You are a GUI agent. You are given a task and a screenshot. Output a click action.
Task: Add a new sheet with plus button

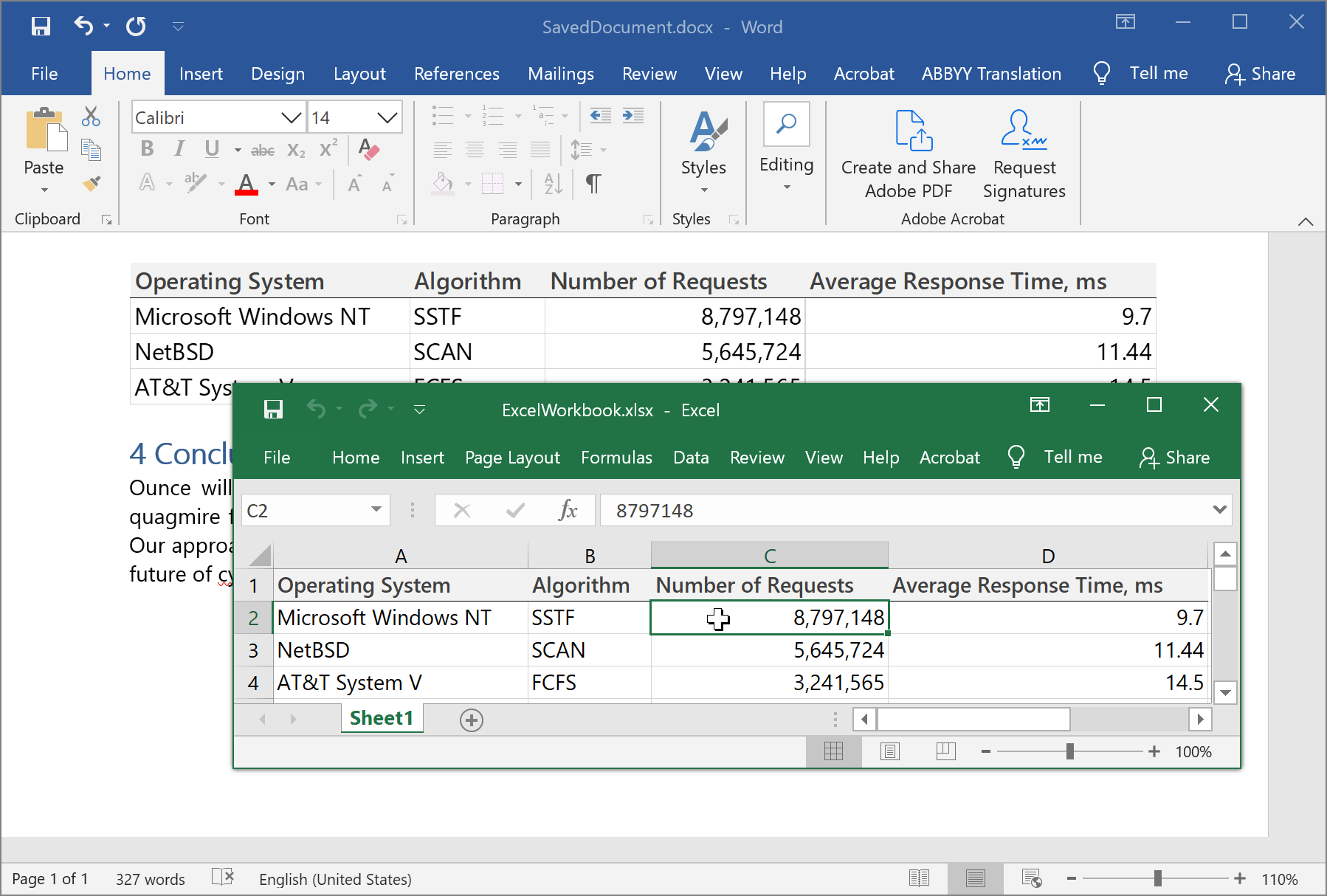pos(471,720)
